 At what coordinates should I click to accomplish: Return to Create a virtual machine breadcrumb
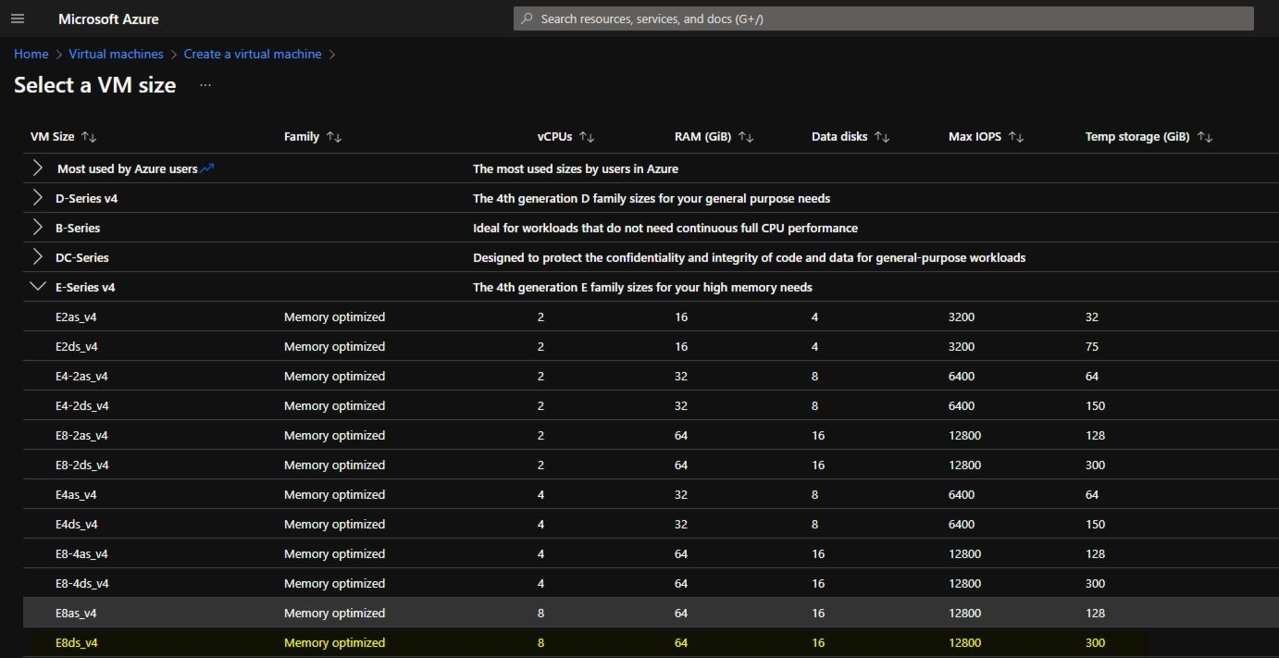pos(253,54)
